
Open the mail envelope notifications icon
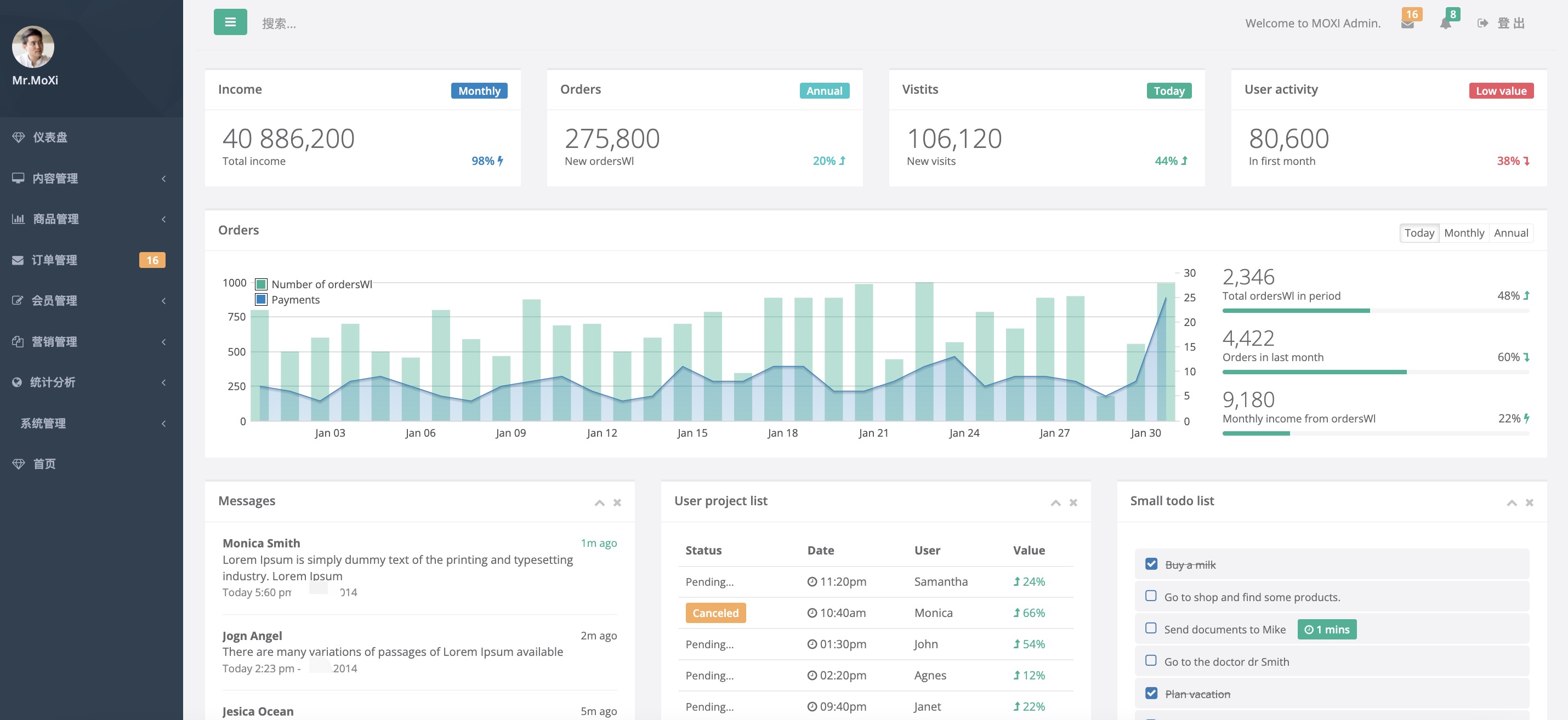click(x=1407, y=24)
